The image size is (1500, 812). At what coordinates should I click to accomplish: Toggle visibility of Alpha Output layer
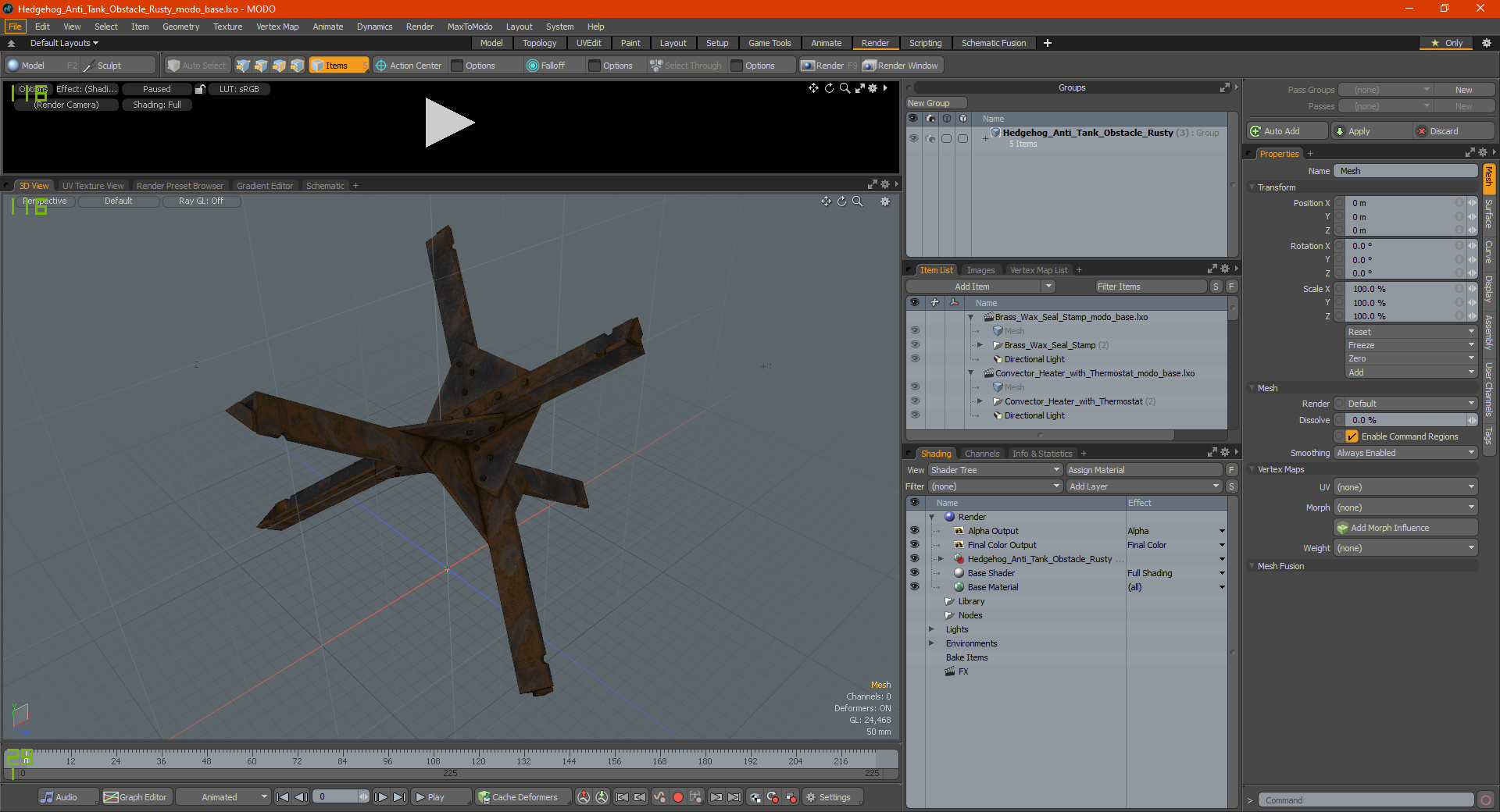pos(914,531)
